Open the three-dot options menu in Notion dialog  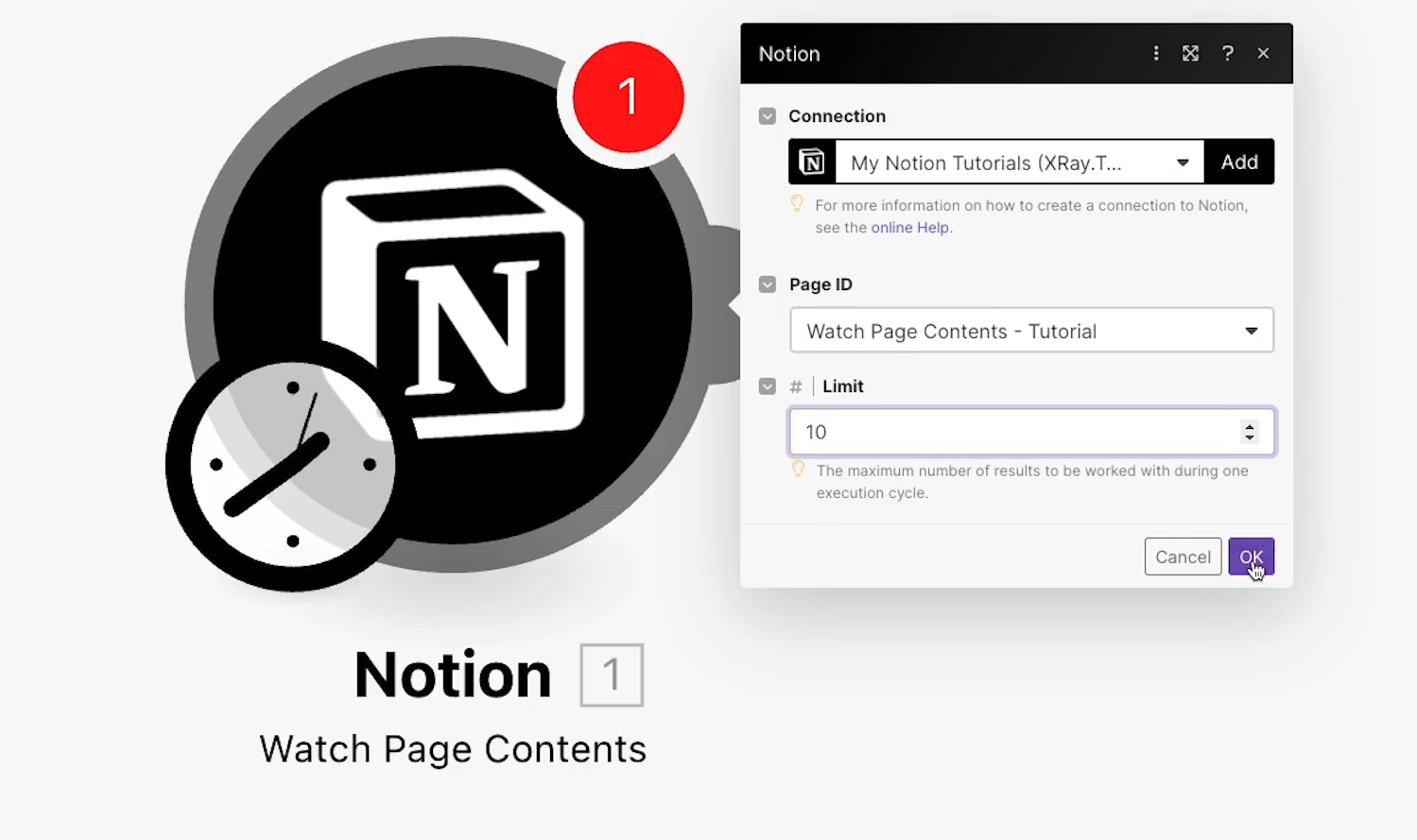pyautogui.click(x=1155, y=54)
